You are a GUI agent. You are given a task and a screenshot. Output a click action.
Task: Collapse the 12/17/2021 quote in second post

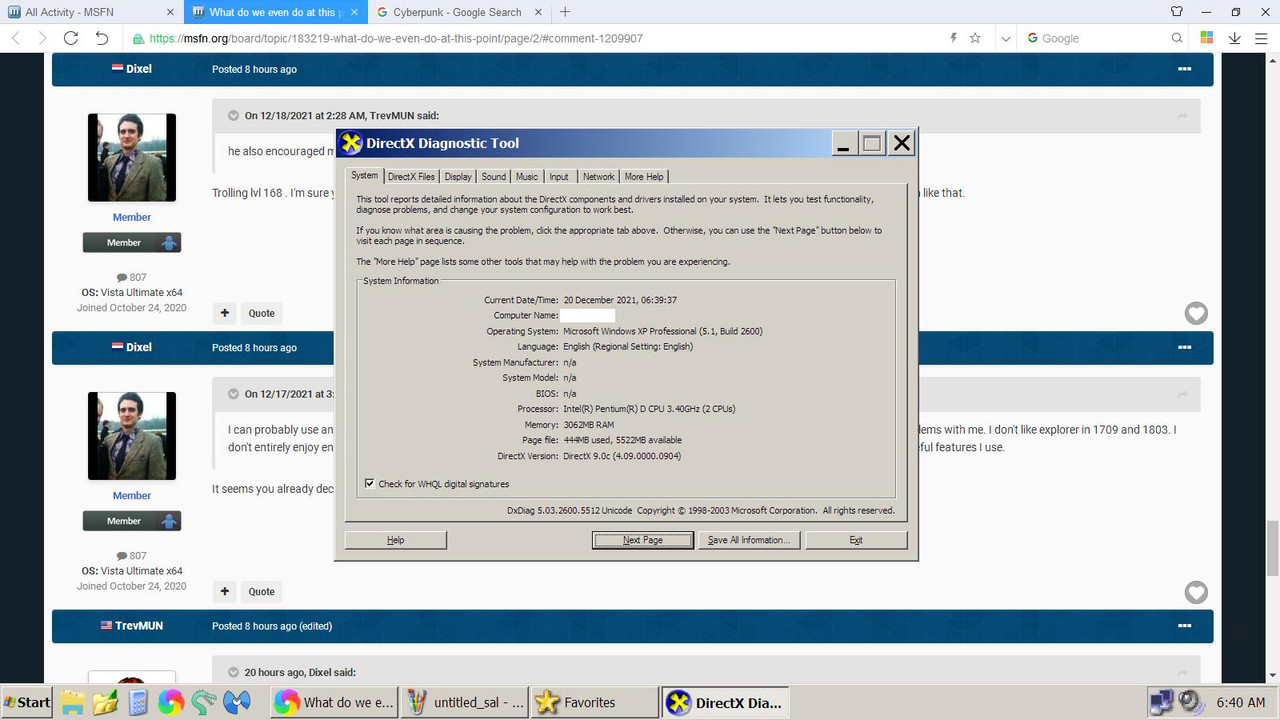tap(234, 394)
